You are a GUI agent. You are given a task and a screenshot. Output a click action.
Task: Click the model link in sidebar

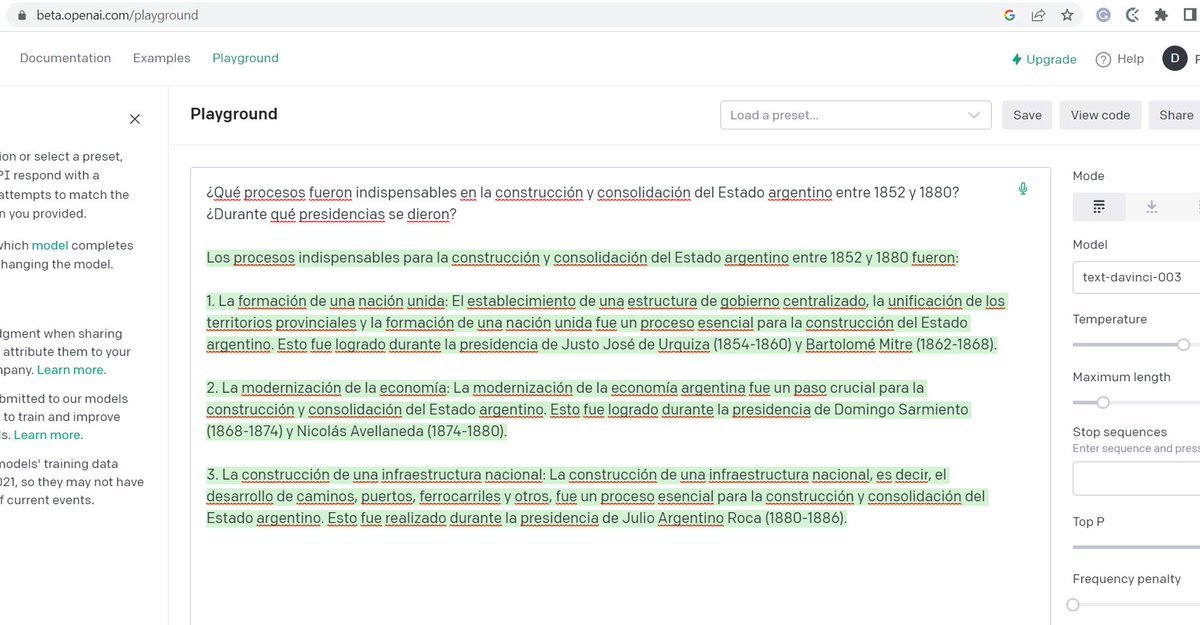click(49, 245)
